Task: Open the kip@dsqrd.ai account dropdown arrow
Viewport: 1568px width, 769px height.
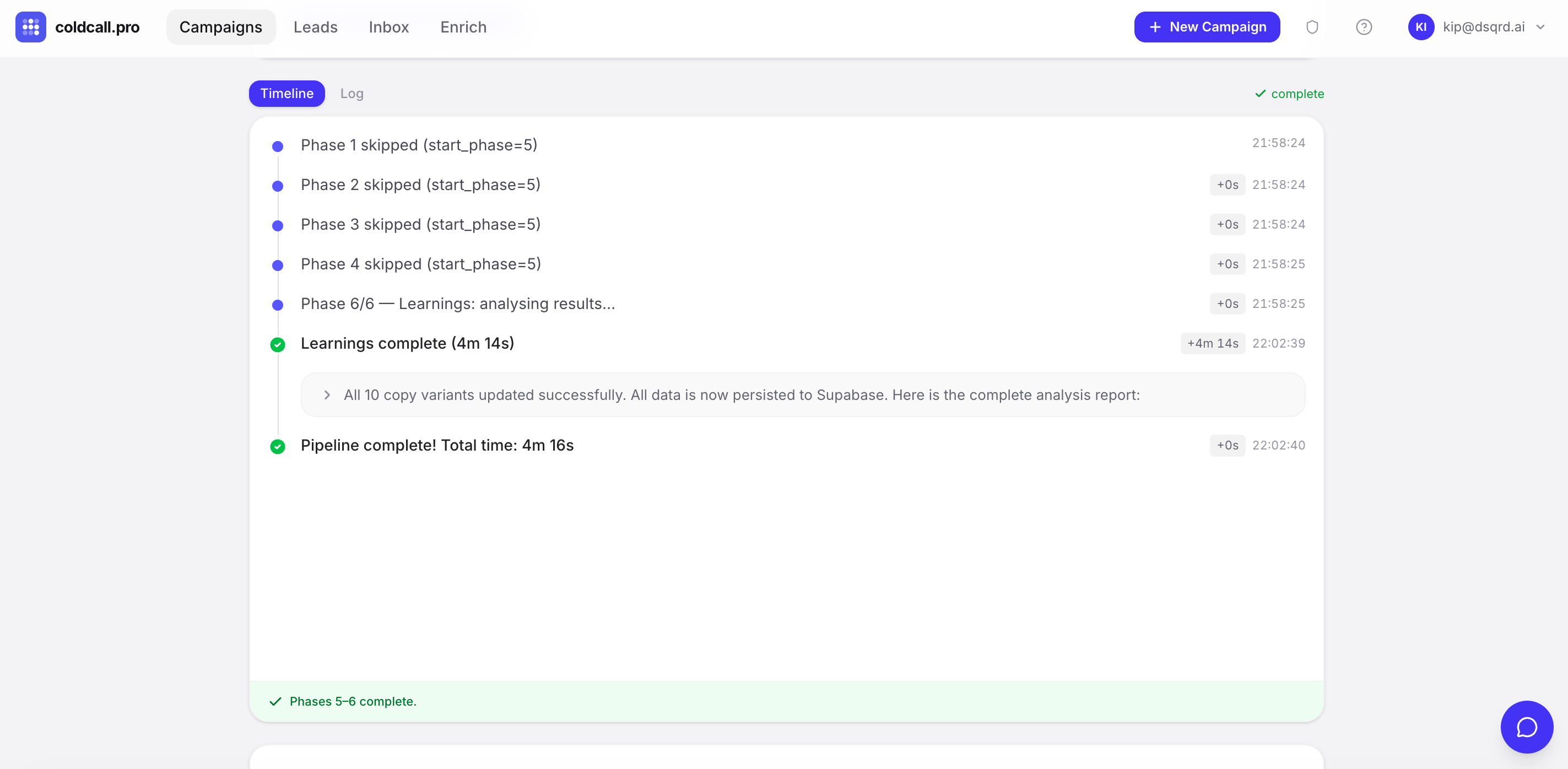Action: pyautogui.click(x=1540, y=27)
